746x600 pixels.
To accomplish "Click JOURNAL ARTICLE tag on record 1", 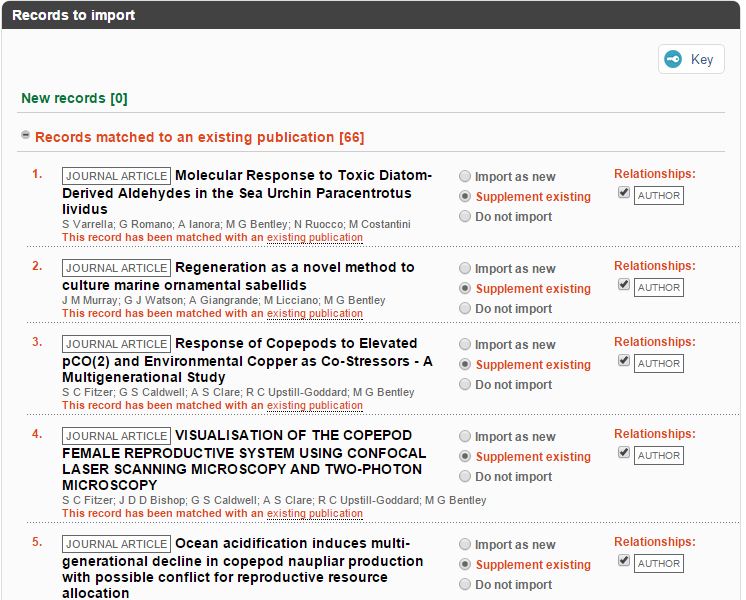I will (x=116, y=176).
